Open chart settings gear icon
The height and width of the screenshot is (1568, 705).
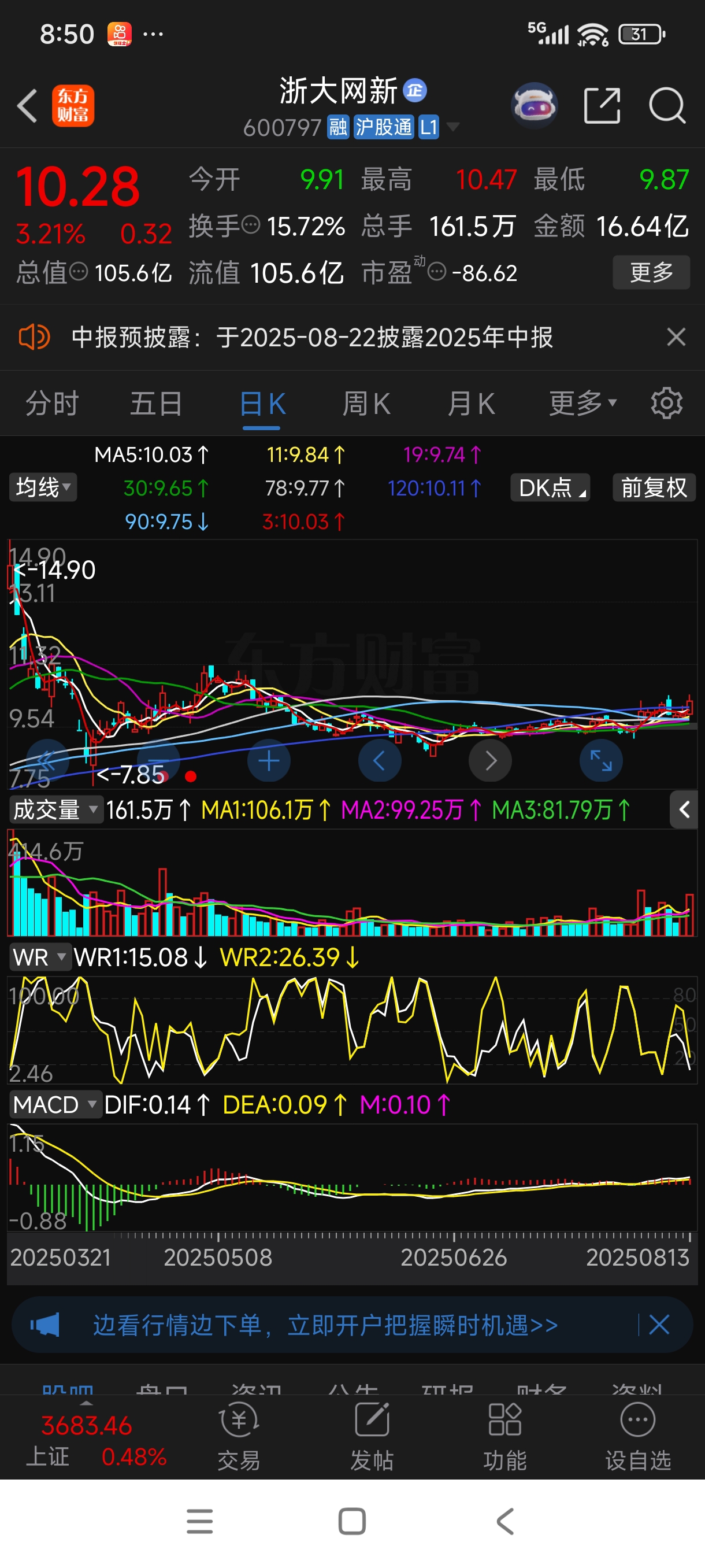tap(667, 403)
